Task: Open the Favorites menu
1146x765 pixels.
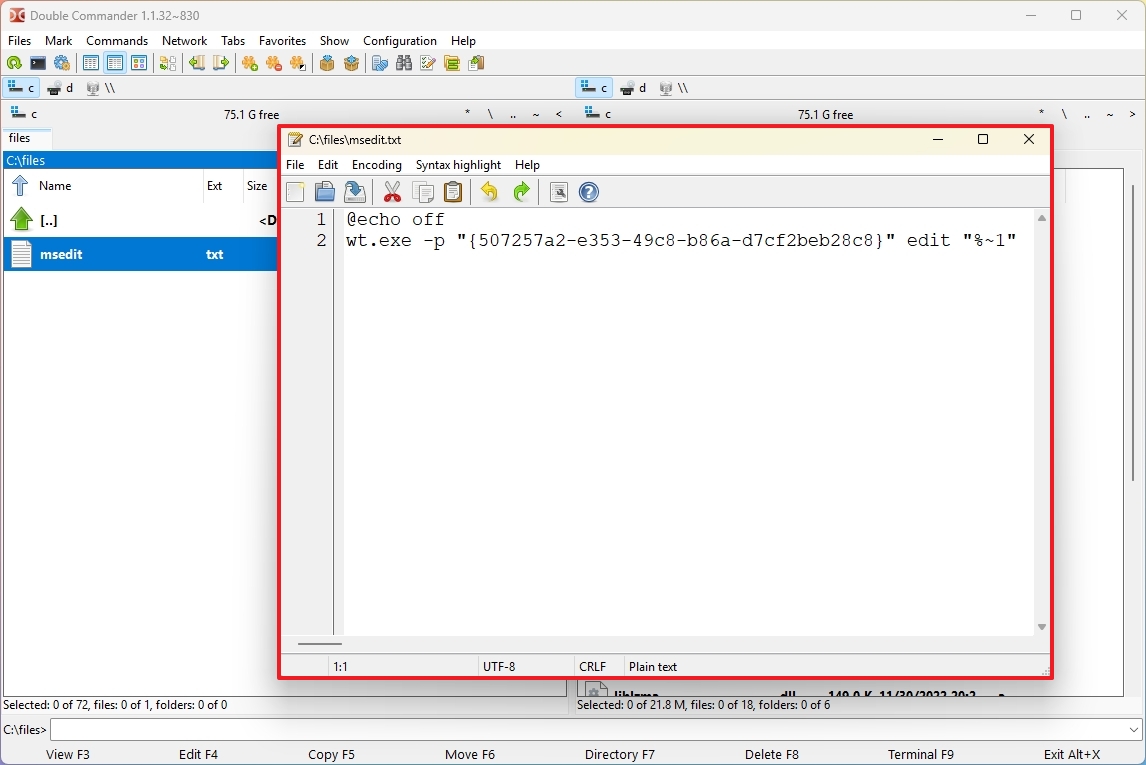Action: [282, 41]
